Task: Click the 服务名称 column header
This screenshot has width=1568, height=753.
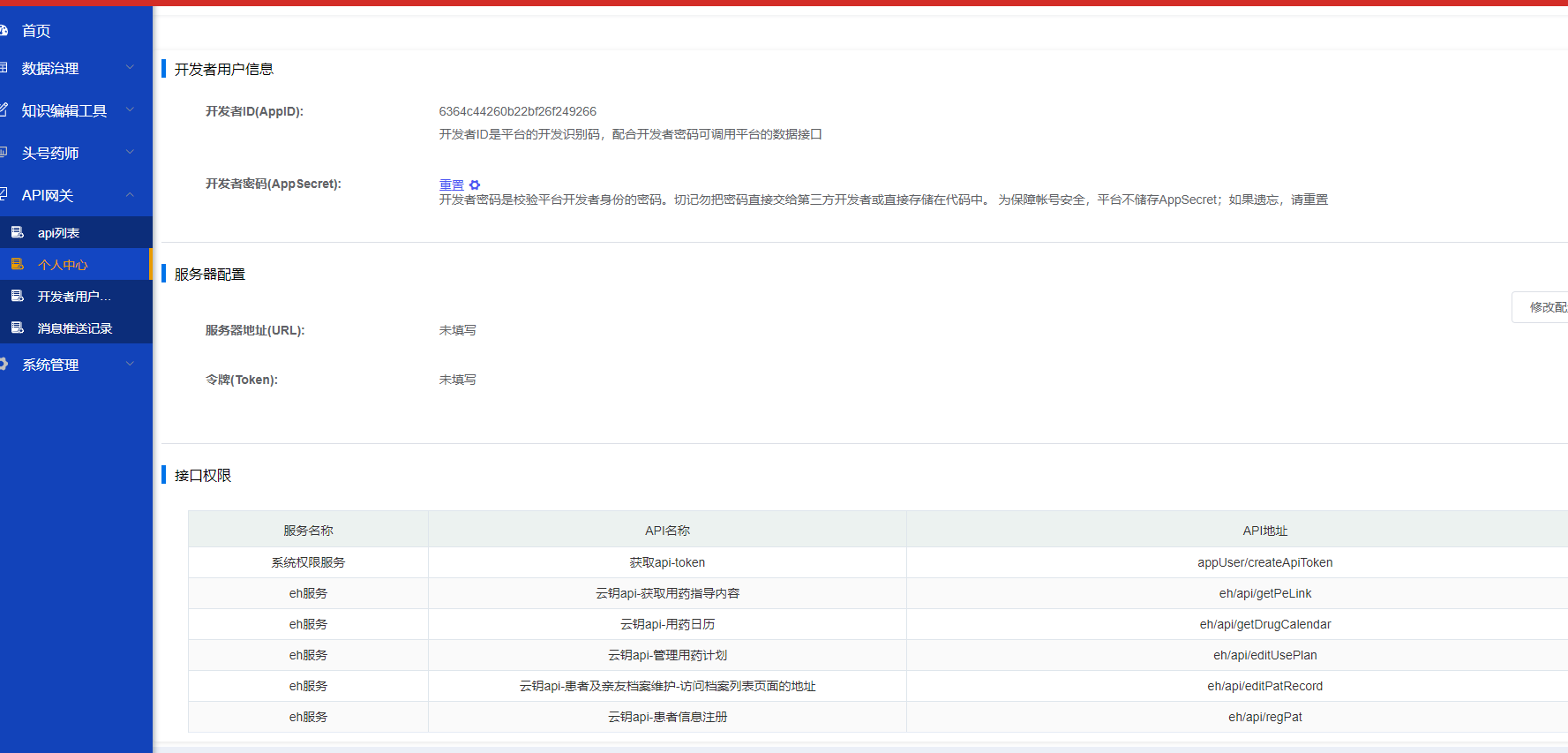Action: pos(308,531)
